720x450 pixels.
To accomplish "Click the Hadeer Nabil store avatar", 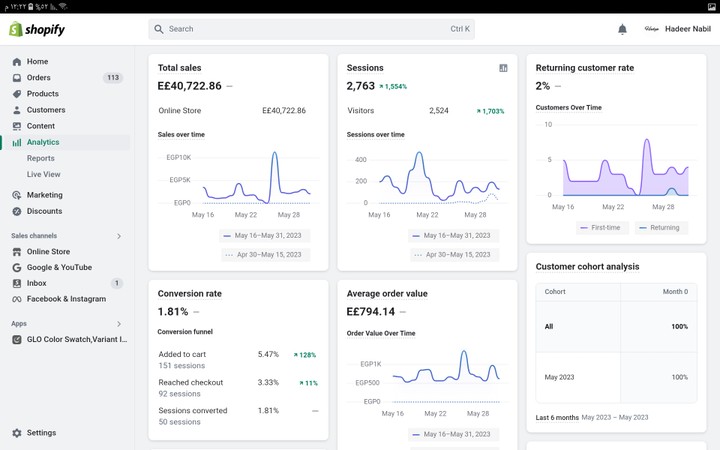I will tap(652, 29).
